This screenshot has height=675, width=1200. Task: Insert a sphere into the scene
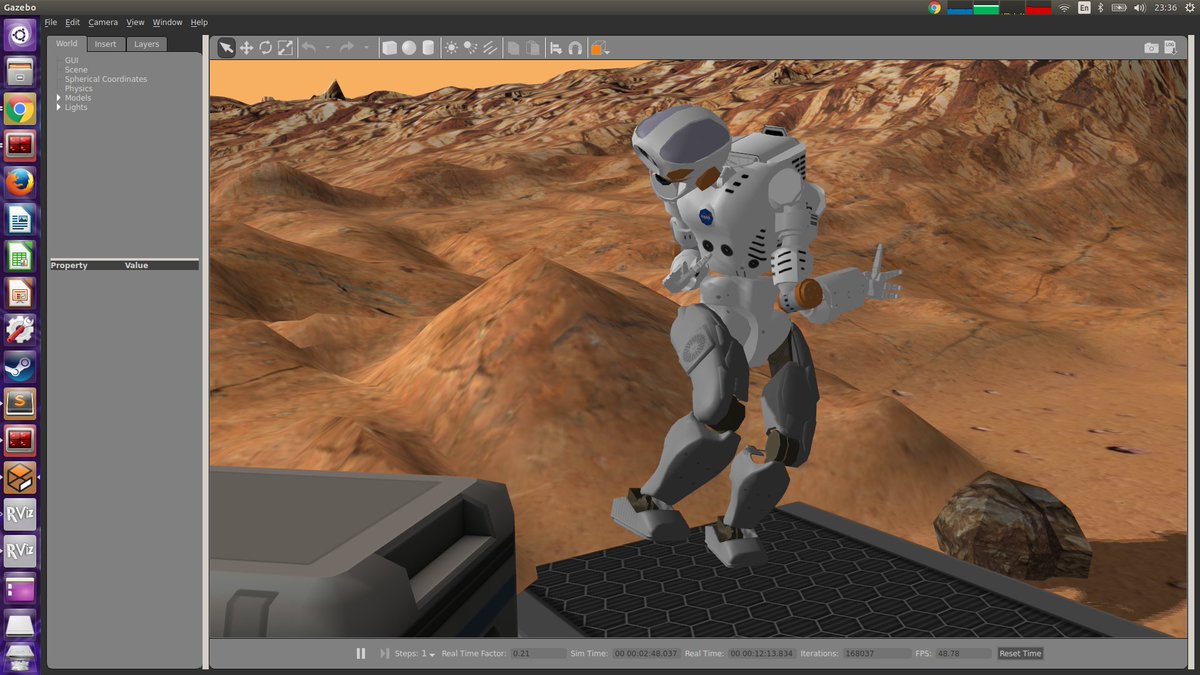point(409,47)
